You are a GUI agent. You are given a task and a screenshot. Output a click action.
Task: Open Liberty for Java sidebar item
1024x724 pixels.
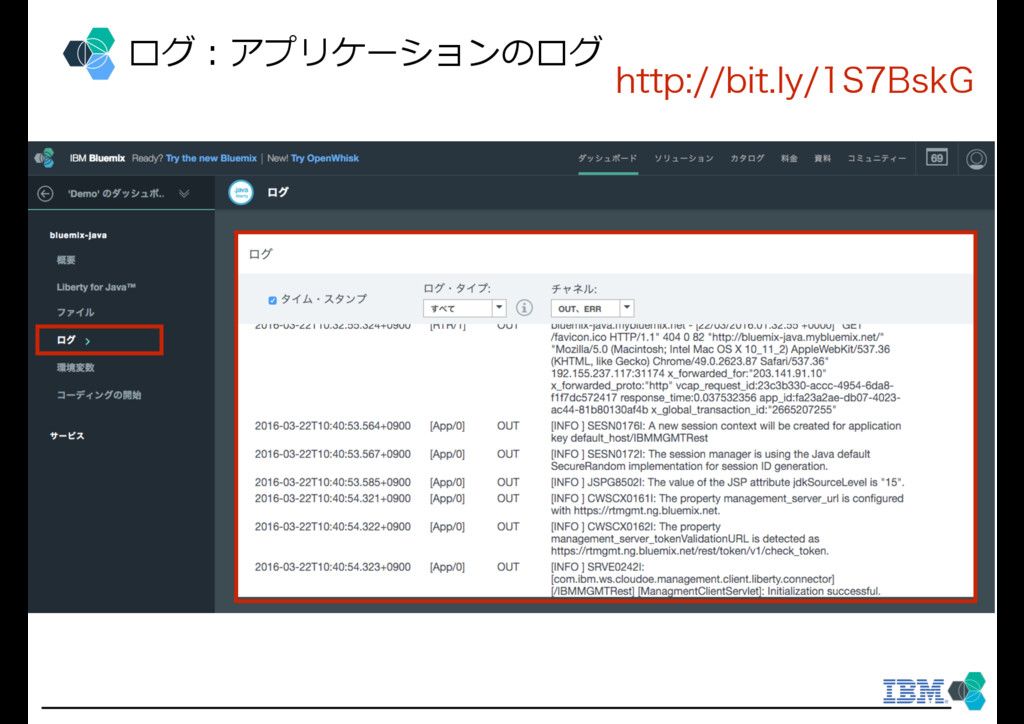tap(96, 287)
